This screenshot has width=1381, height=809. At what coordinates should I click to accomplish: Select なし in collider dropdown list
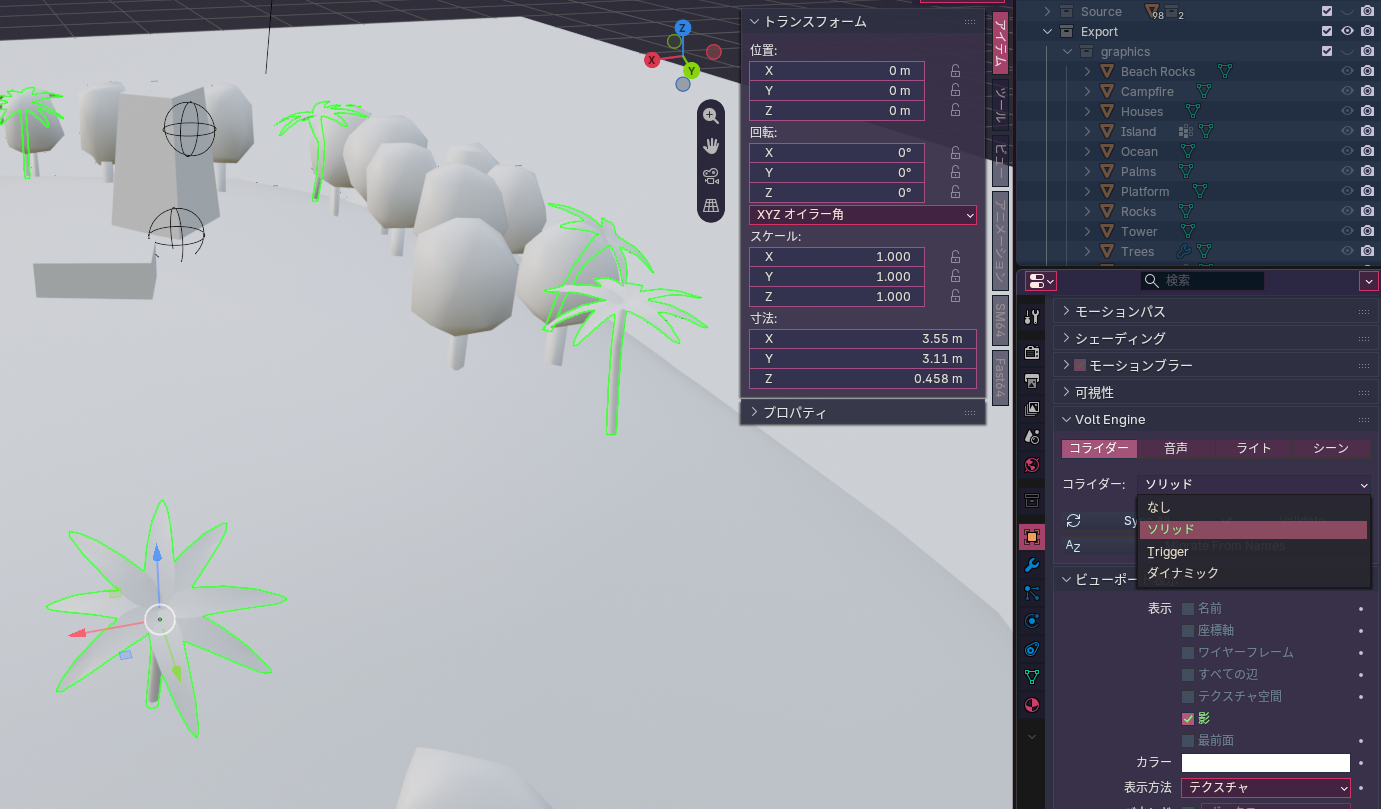tap(1253, 507)
